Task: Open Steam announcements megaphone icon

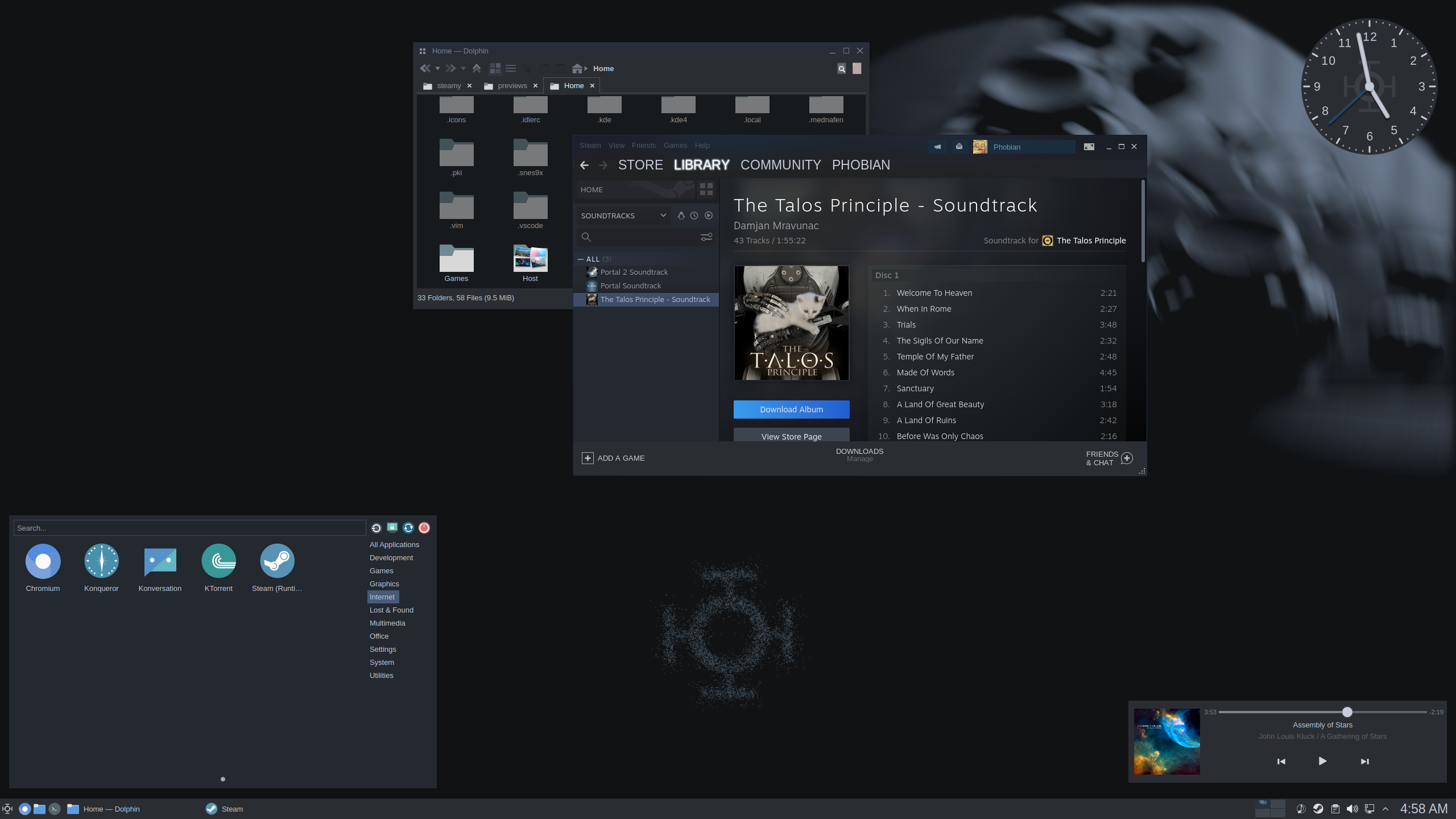Action: tap(937, 147)
